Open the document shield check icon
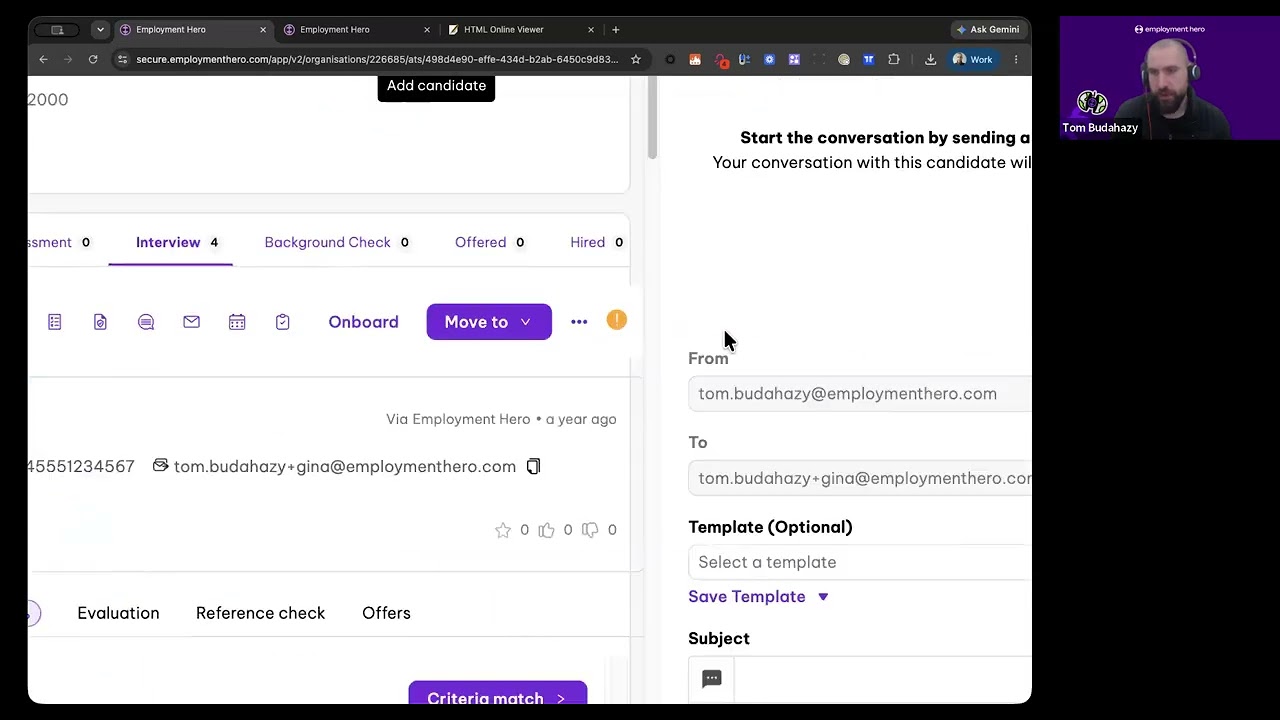1280x720 pixels. (x=100, y=322)
